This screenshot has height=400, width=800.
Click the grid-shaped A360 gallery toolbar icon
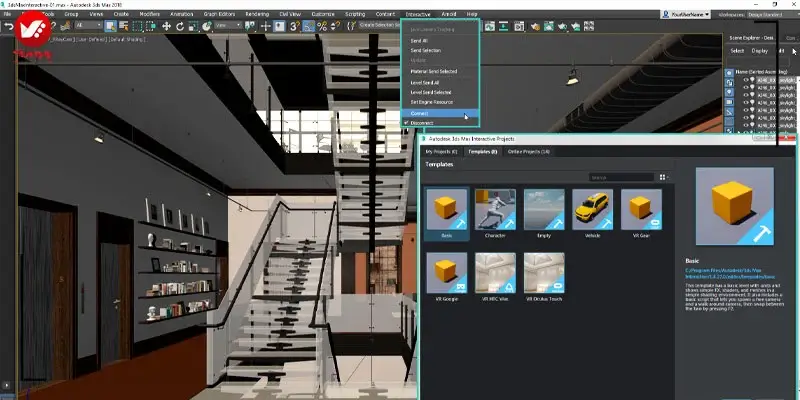pos(589,26)
